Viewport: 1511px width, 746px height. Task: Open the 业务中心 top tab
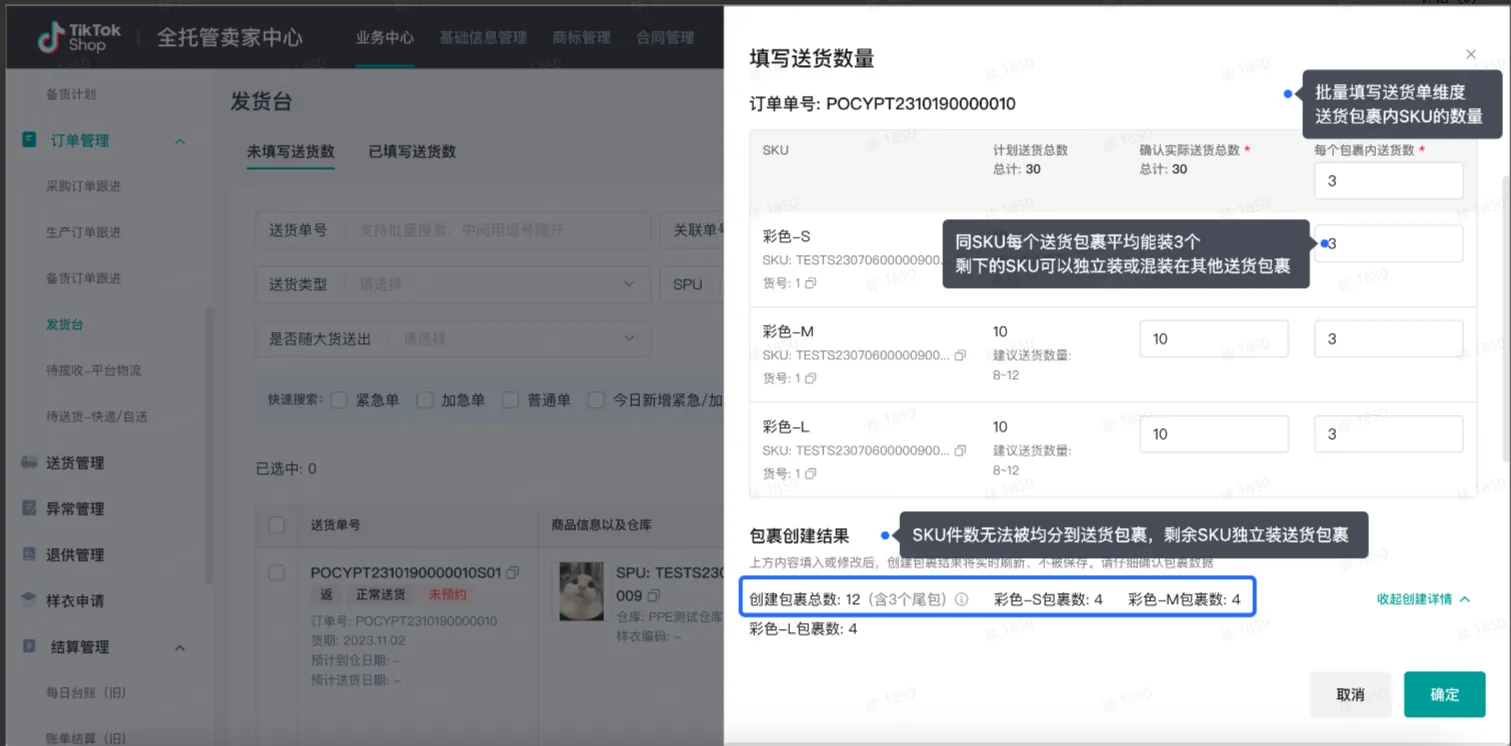(x=385, y=38)
